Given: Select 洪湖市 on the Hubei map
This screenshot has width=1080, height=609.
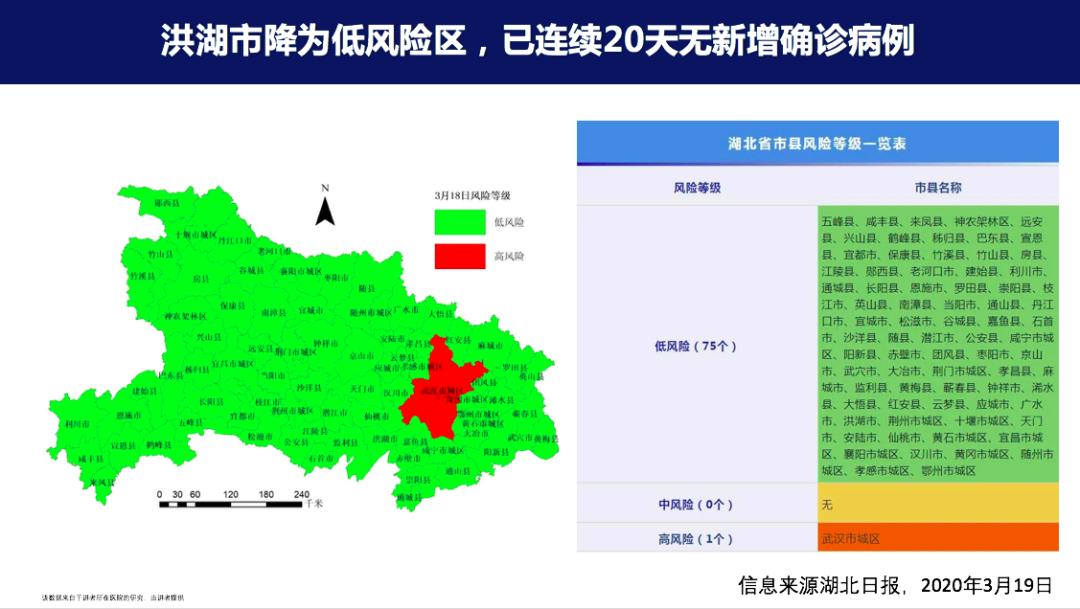Looking at the screenshot, I should [x=385, y=438].
